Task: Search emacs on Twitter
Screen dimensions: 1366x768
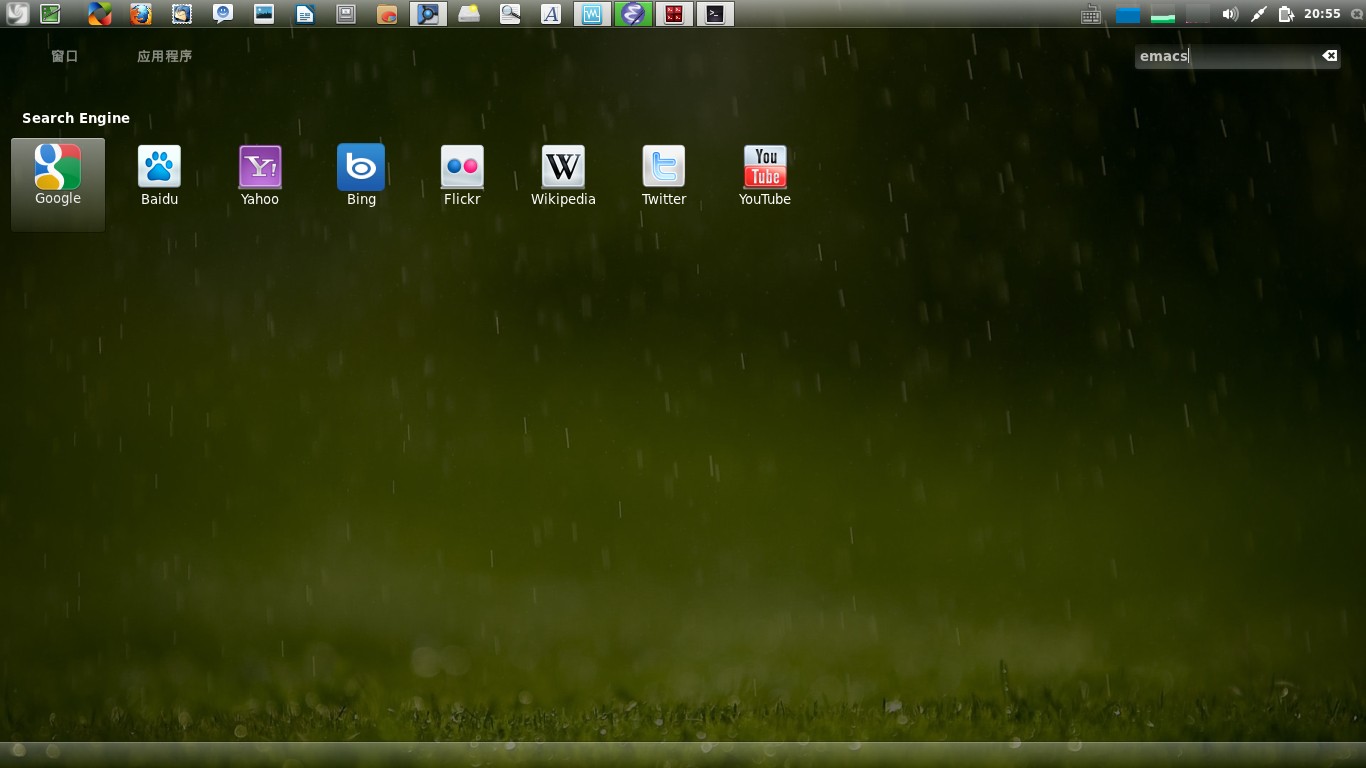Action: (664, 176)
